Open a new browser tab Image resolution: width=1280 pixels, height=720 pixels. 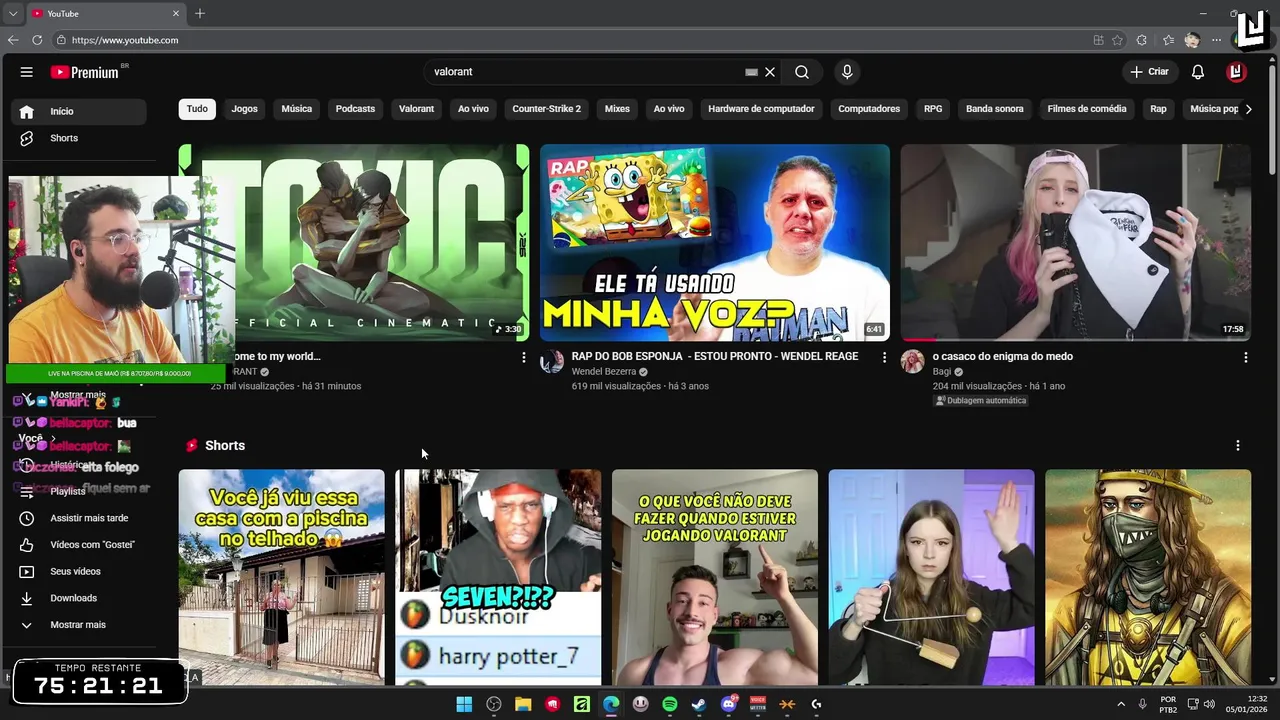point(200,13)
